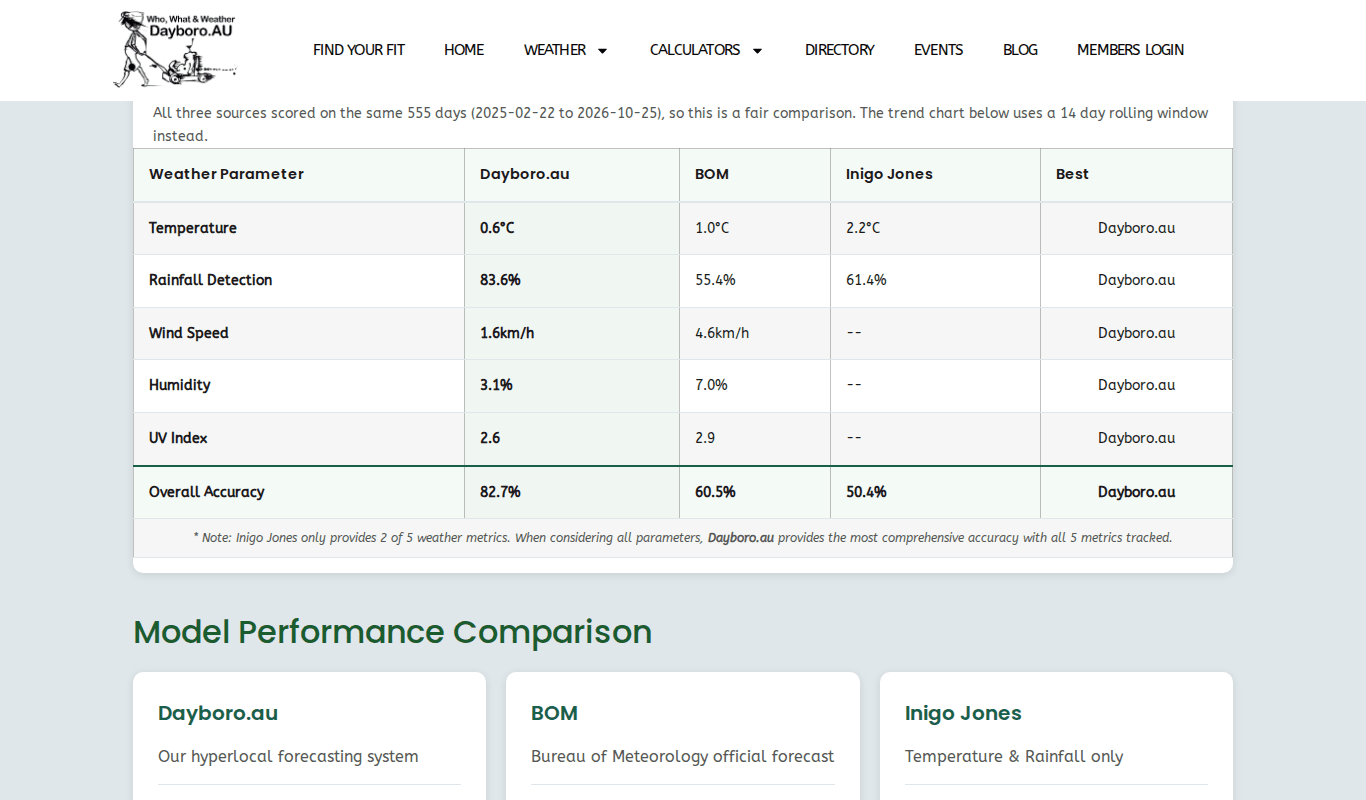Expand the Weather menu arrow
The image size is (1366, 800).
602,50
